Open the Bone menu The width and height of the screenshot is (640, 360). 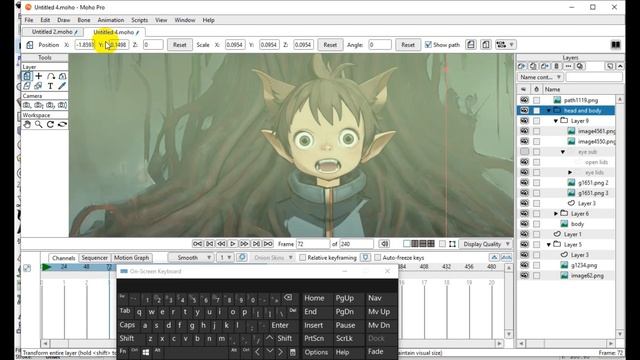(x=84, y=20)
